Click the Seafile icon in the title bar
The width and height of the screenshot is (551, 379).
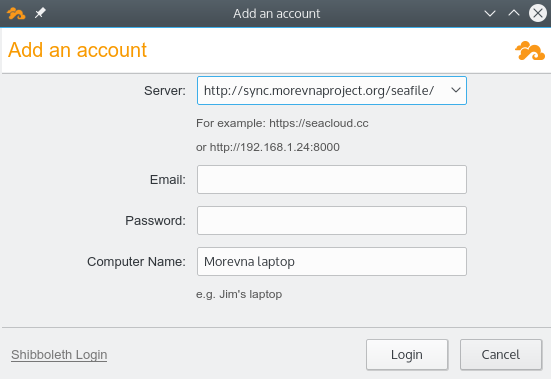(16, 13)
